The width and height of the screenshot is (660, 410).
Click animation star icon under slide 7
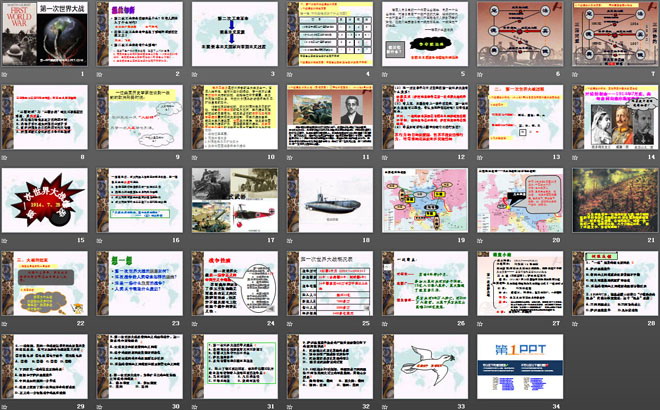575,75
